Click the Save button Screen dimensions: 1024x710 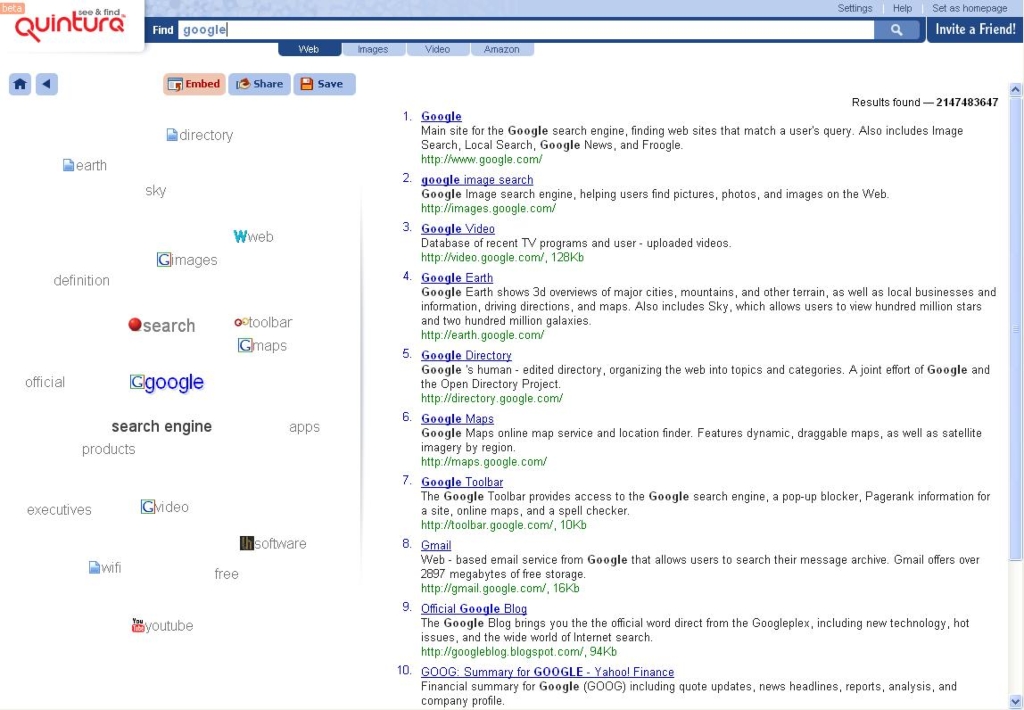pyautogui.click(x=325, y=84)
